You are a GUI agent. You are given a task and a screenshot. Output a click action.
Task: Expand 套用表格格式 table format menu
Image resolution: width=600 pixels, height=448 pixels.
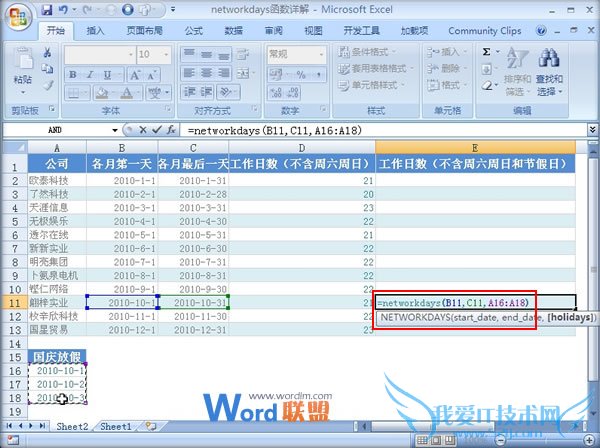point(376,69)
